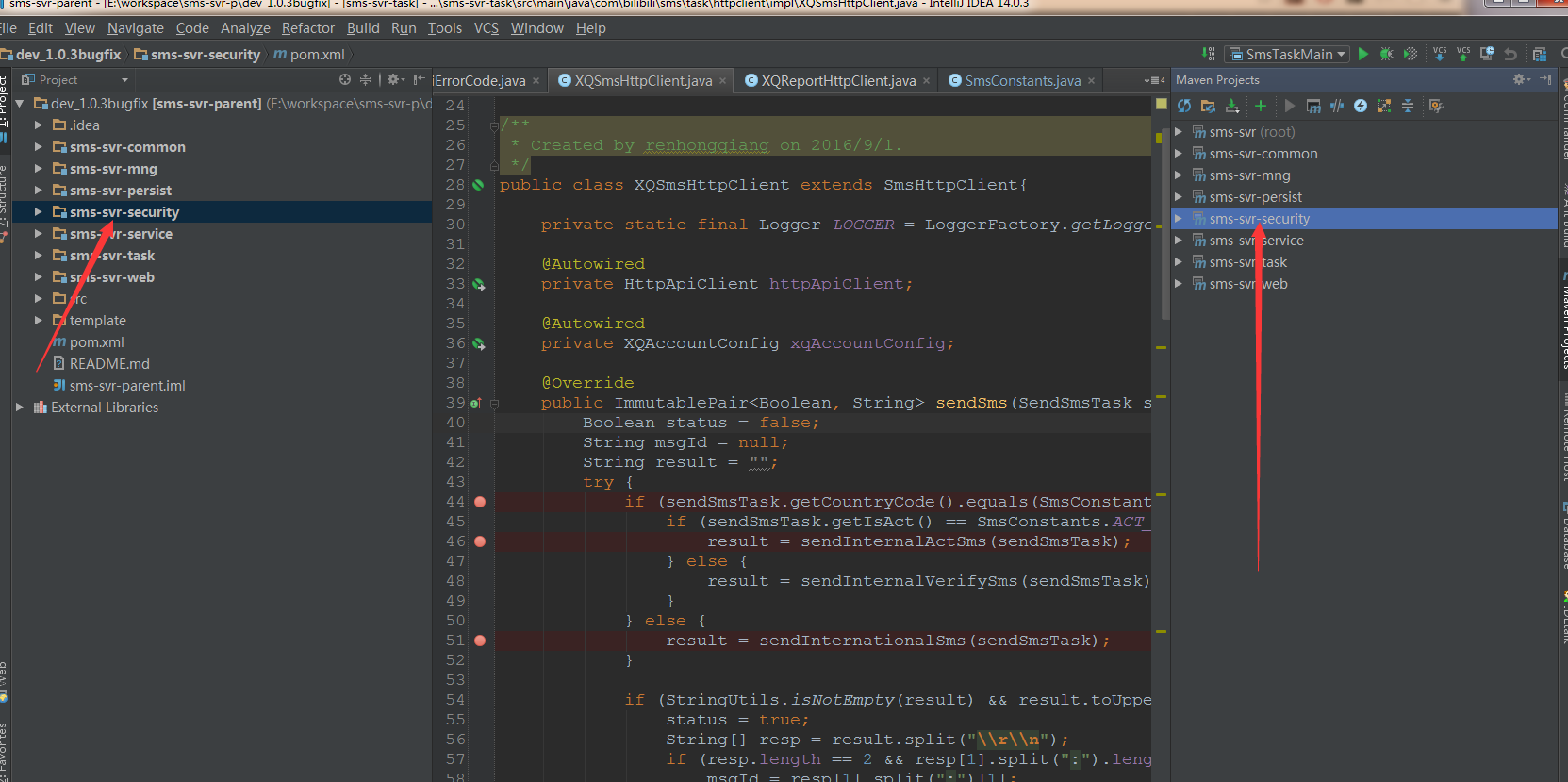Reimport all Maven projects
The height and width of the screenshot is (782, 1568).
point(1184,106)
